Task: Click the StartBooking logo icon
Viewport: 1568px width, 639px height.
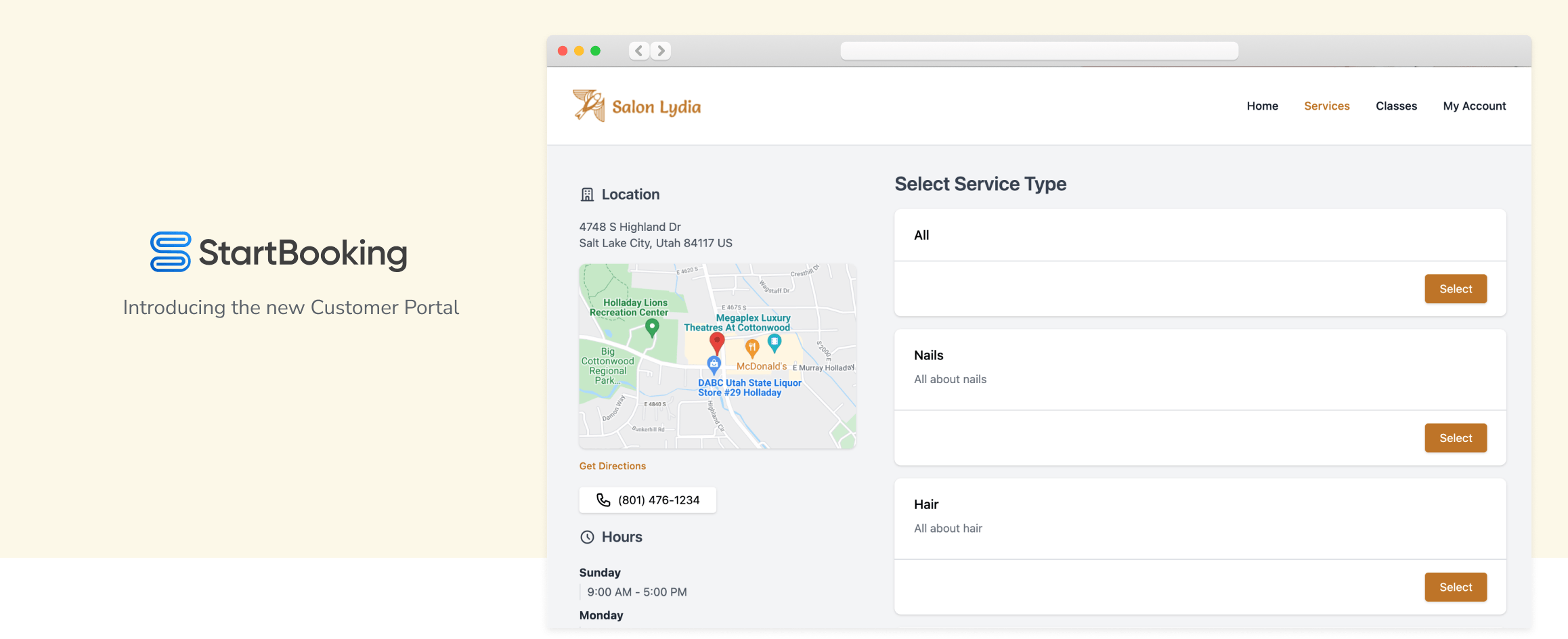Action: [171, 252]
